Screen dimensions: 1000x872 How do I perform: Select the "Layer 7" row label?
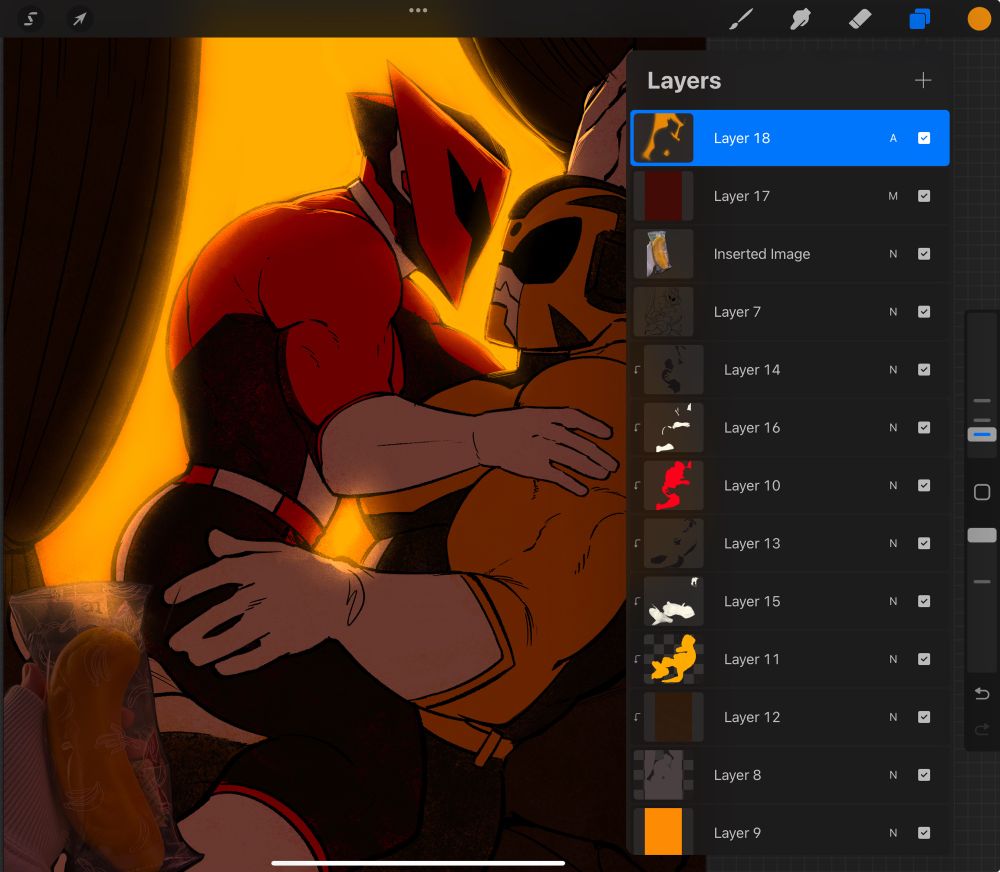click(x=737, y=312)
